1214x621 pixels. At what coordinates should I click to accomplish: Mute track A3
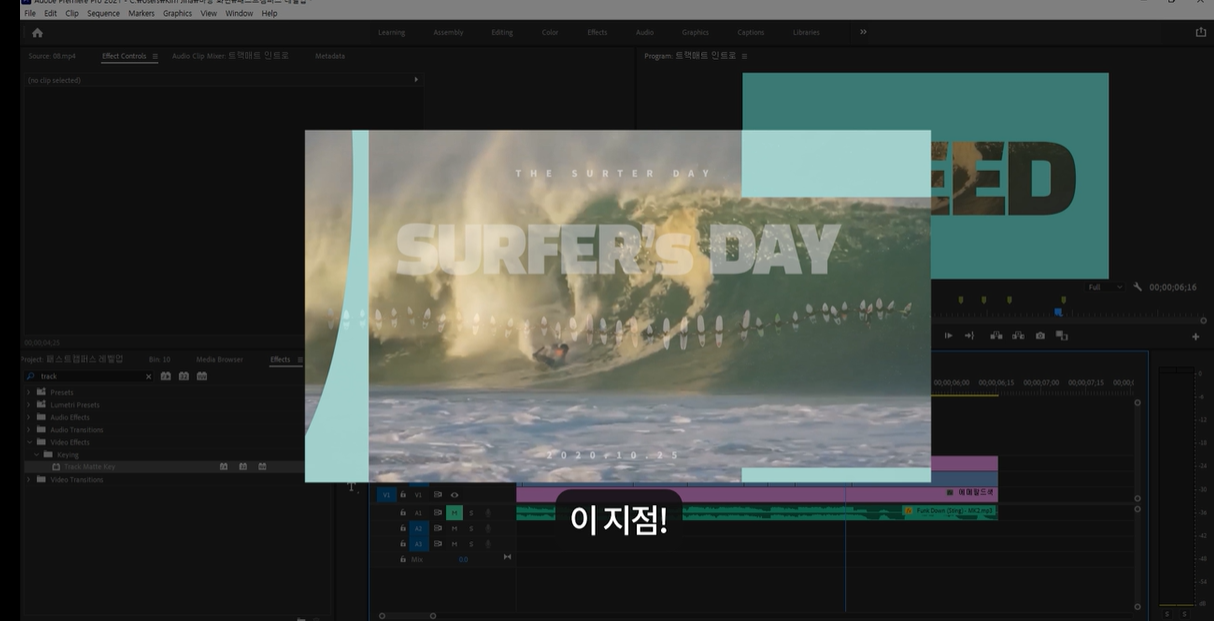coord(454,543)
